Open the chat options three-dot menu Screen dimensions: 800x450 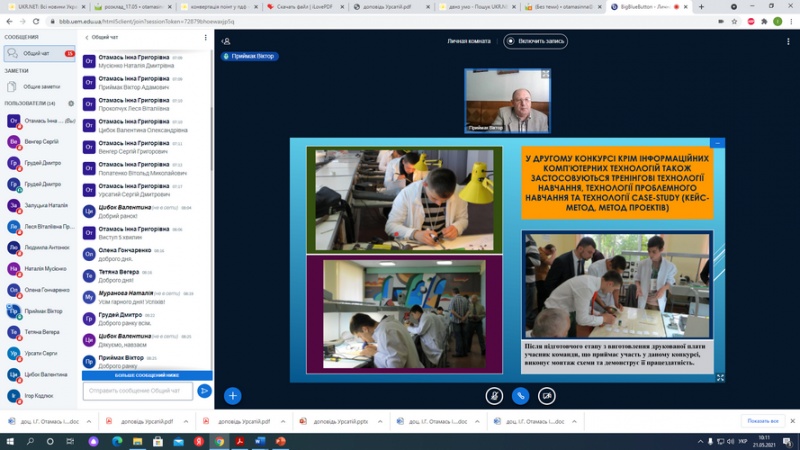pyautogui.click(x=206, y=38)
